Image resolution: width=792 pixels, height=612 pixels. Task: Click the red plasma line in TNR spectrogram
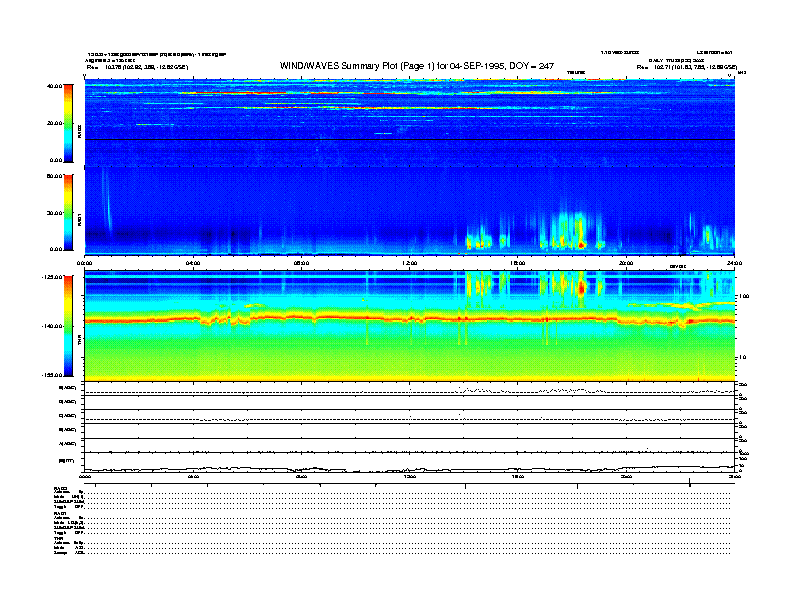pyautogui.click(x=409, y=319)
